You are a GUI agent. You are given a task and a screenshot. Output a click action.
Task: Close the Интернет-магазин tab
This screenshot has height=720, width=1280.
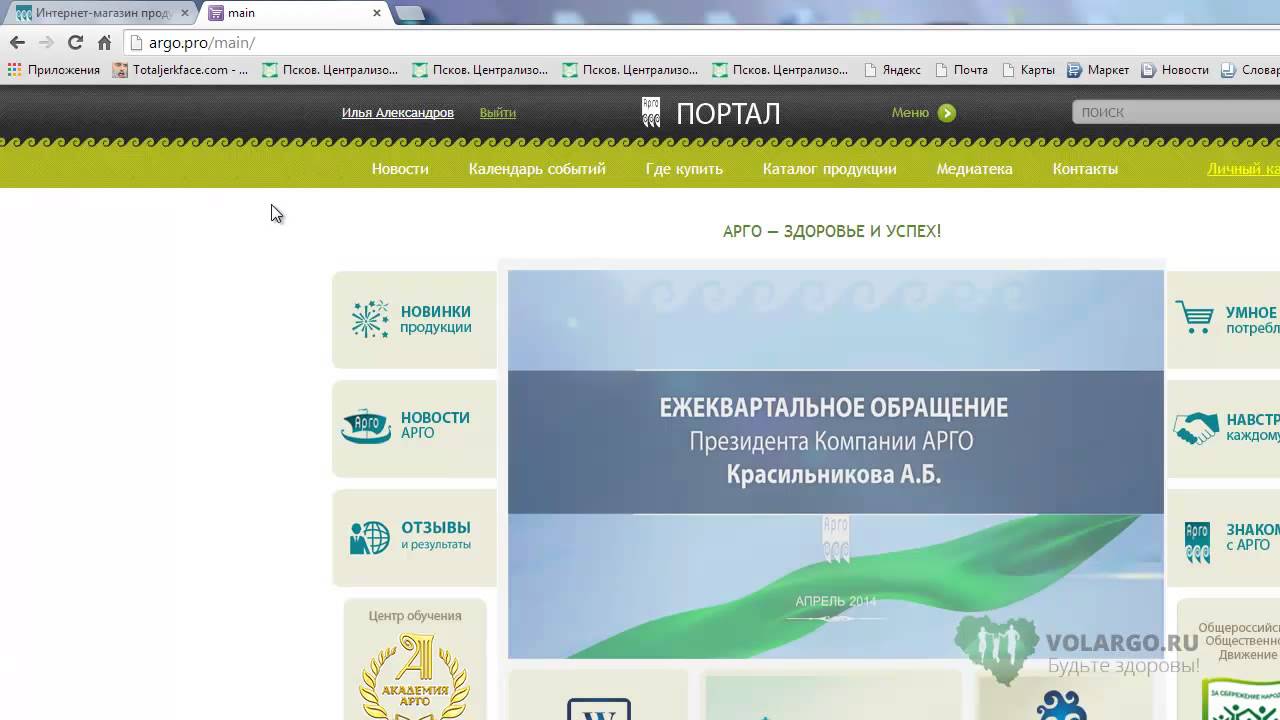(185, 13)
